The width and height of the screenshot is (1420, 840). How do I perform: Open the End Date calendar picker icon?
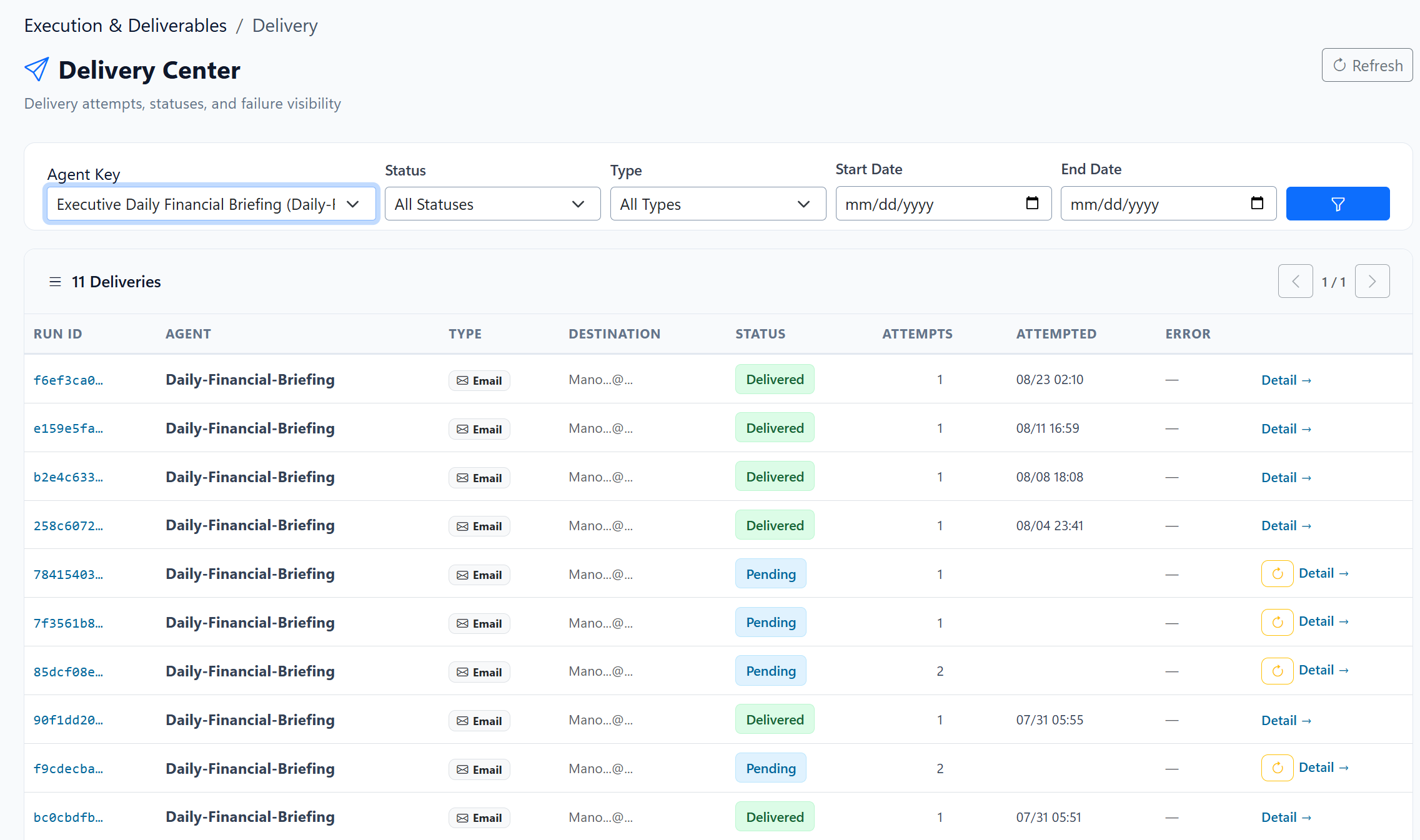[x=1257, y=203]
